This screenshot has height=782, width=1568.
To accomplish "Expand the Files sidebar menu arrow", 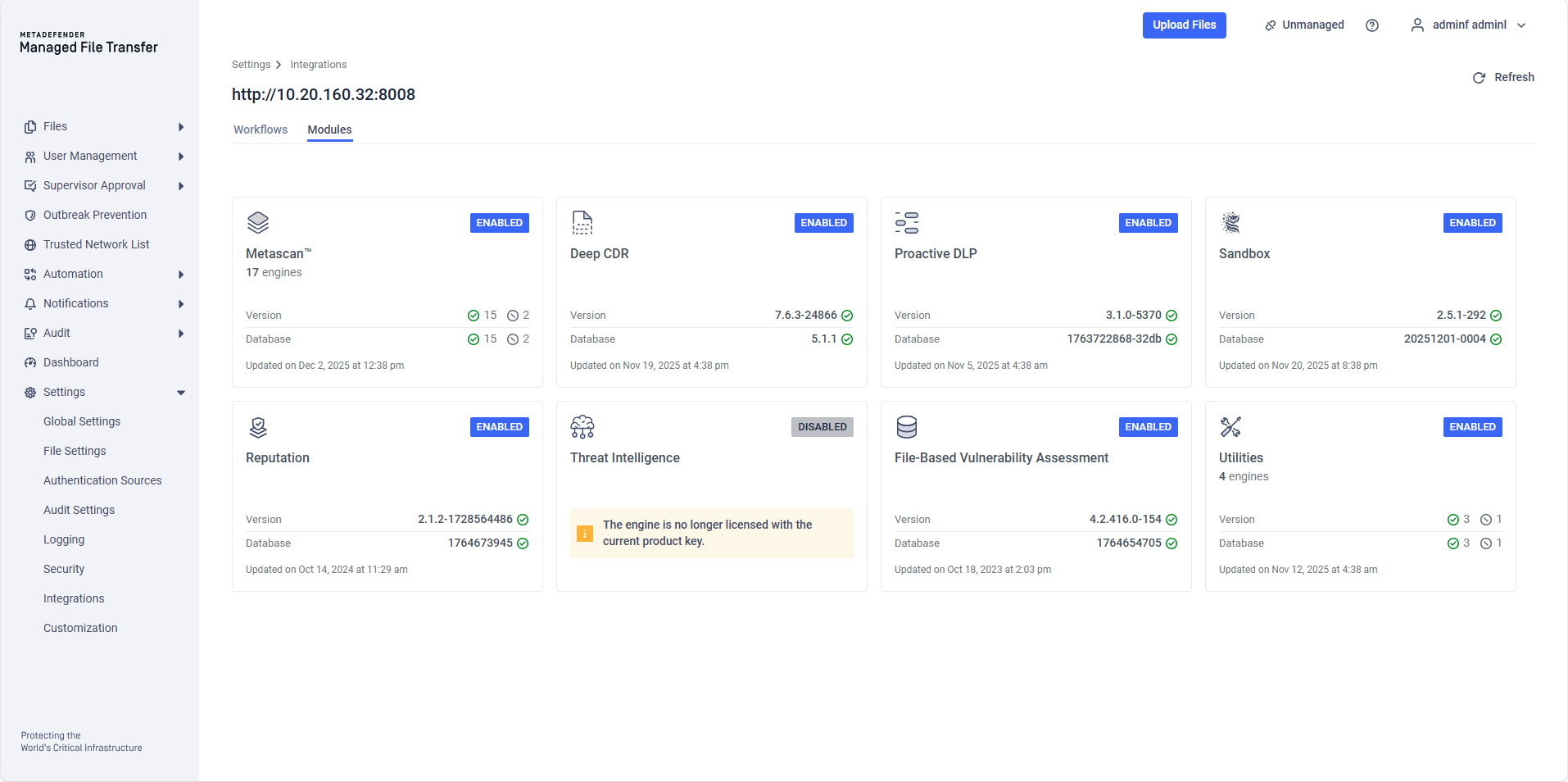I will click(x=181, y=127).
